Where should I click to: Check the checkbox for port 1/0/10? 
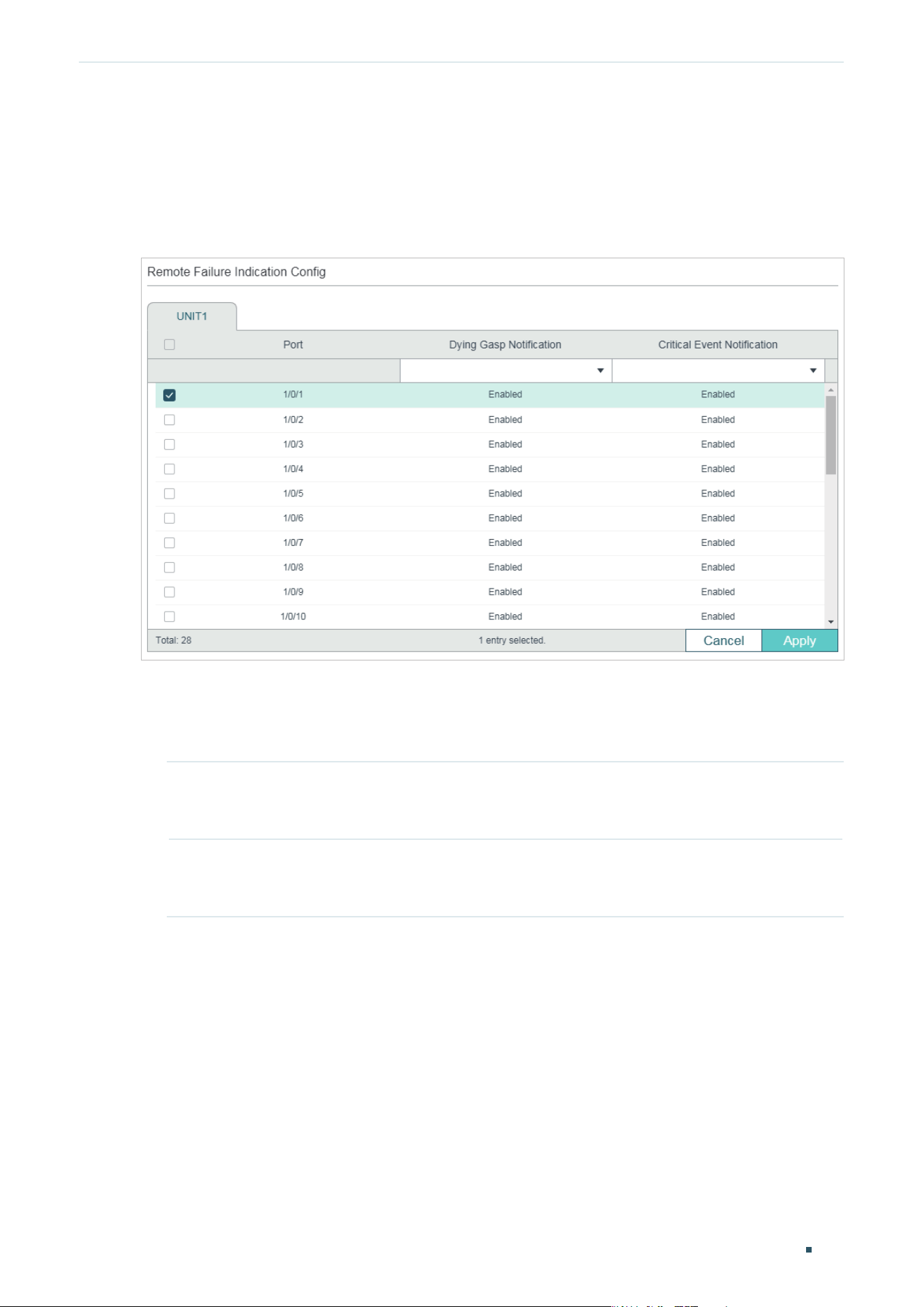169,616
